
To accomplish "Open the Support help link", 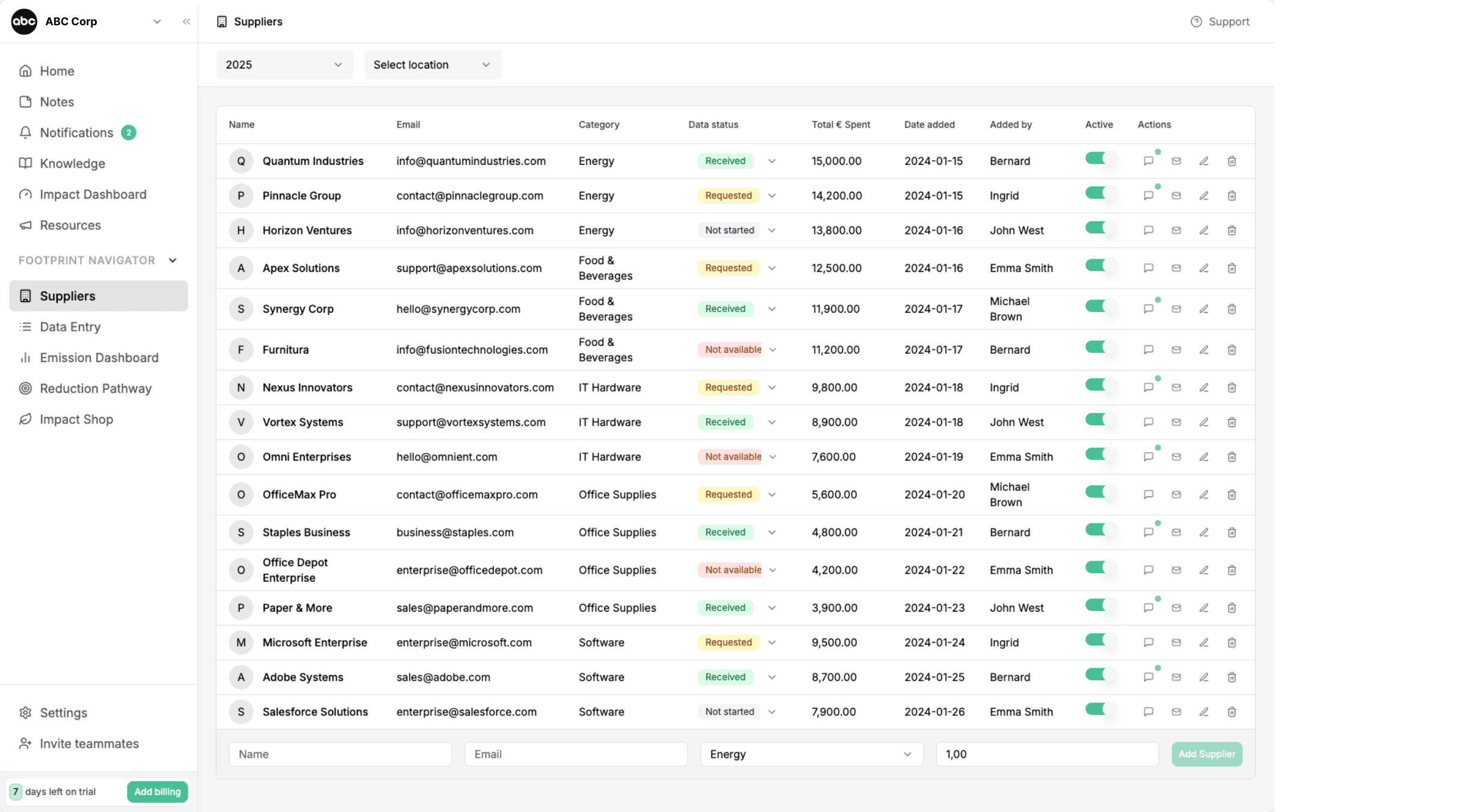I will pyautogui.click(x=1220, y=22).
